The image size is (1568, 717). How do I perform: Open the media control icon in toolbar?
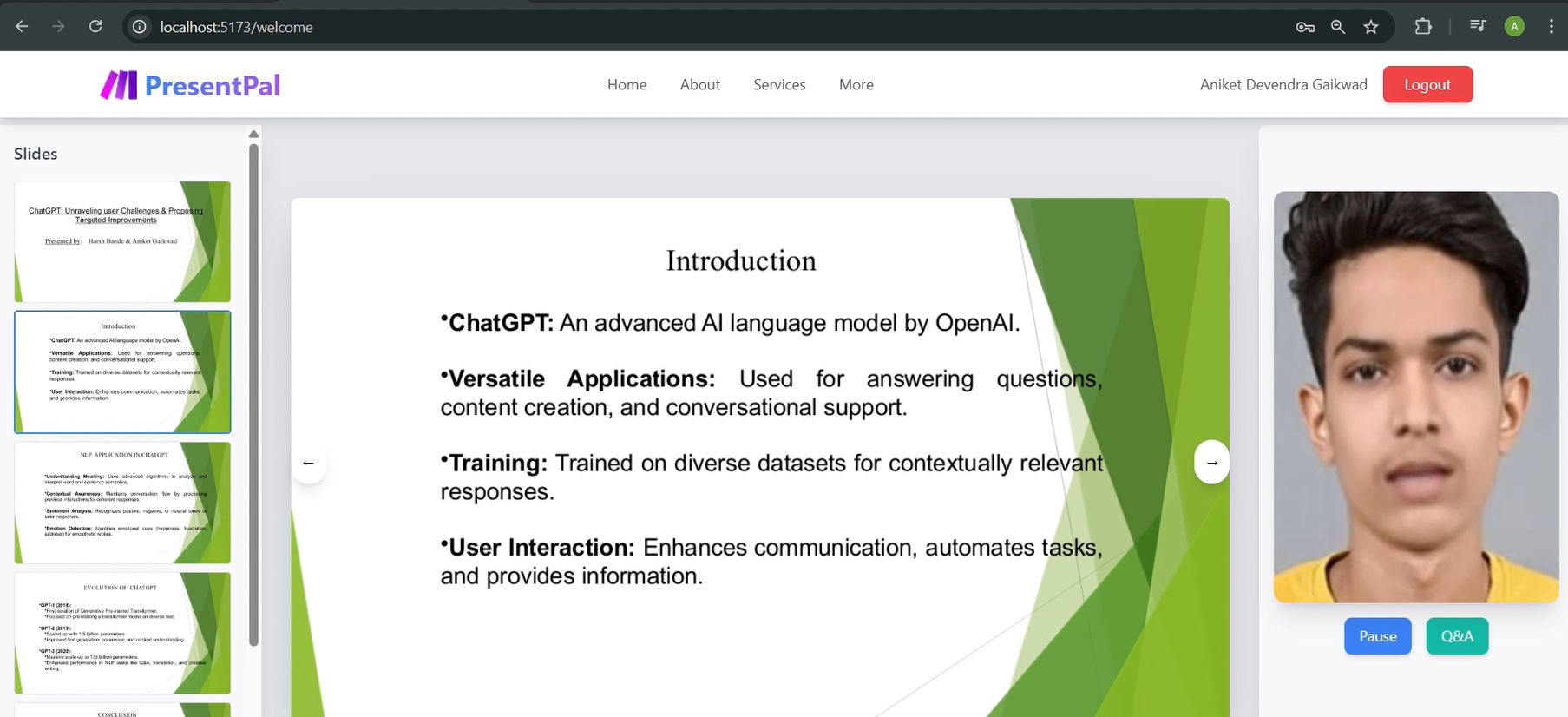coord(1478,26)
